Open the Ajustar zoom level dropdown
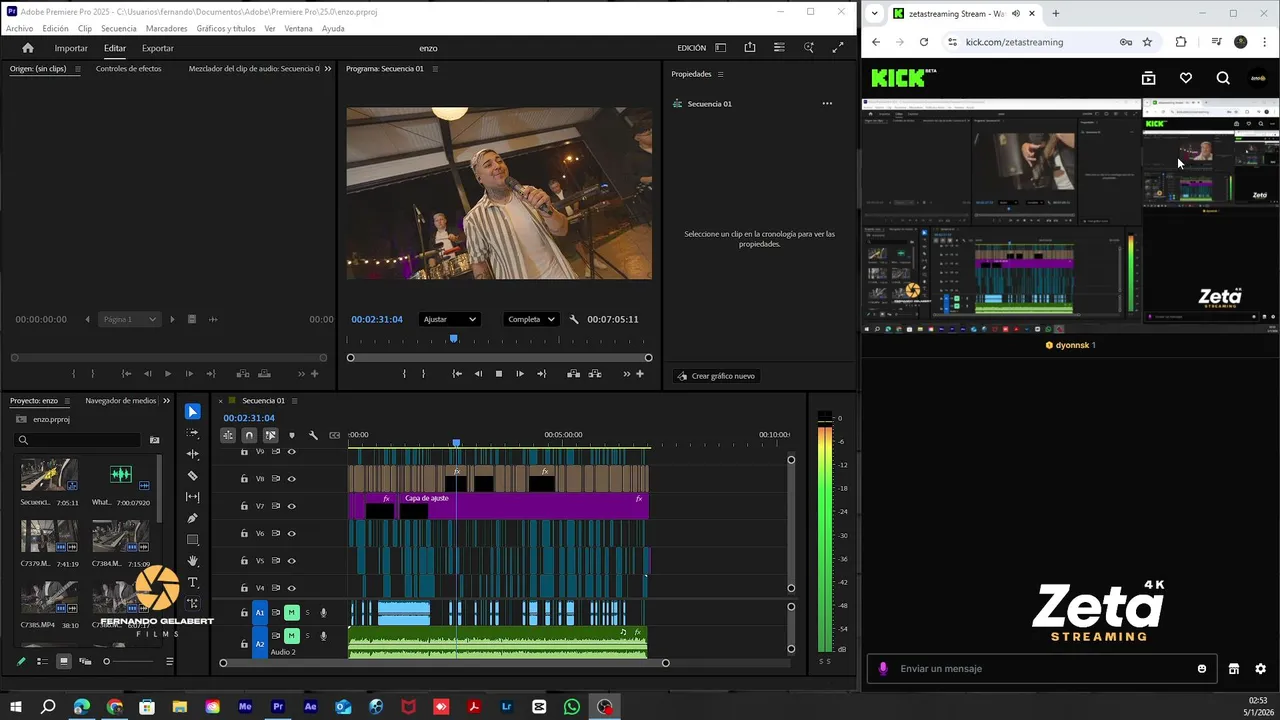This screenshot has width=1280, height=720. [x=449, y=319]
